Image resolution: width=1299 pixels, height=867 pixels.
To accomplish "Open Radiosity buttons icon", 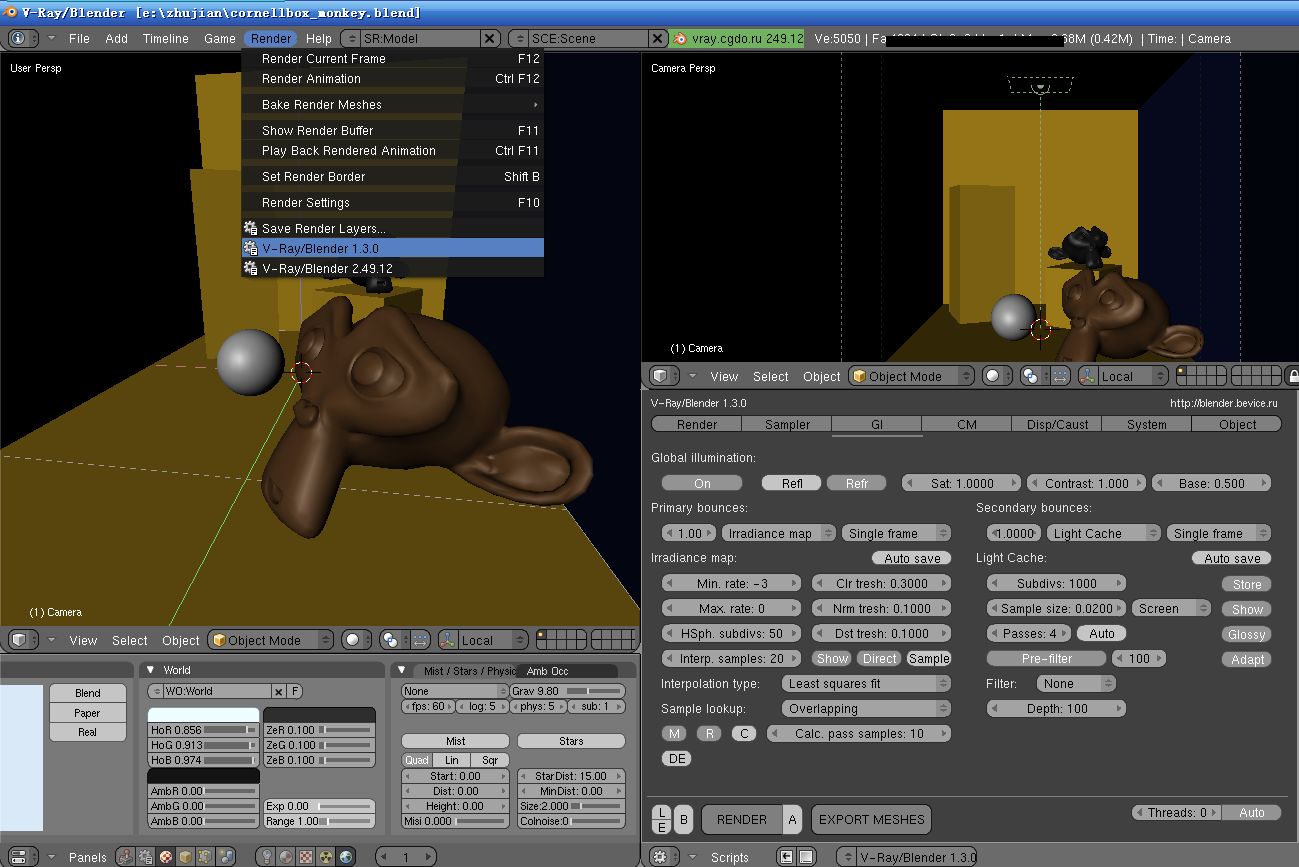I will [326, 857].
